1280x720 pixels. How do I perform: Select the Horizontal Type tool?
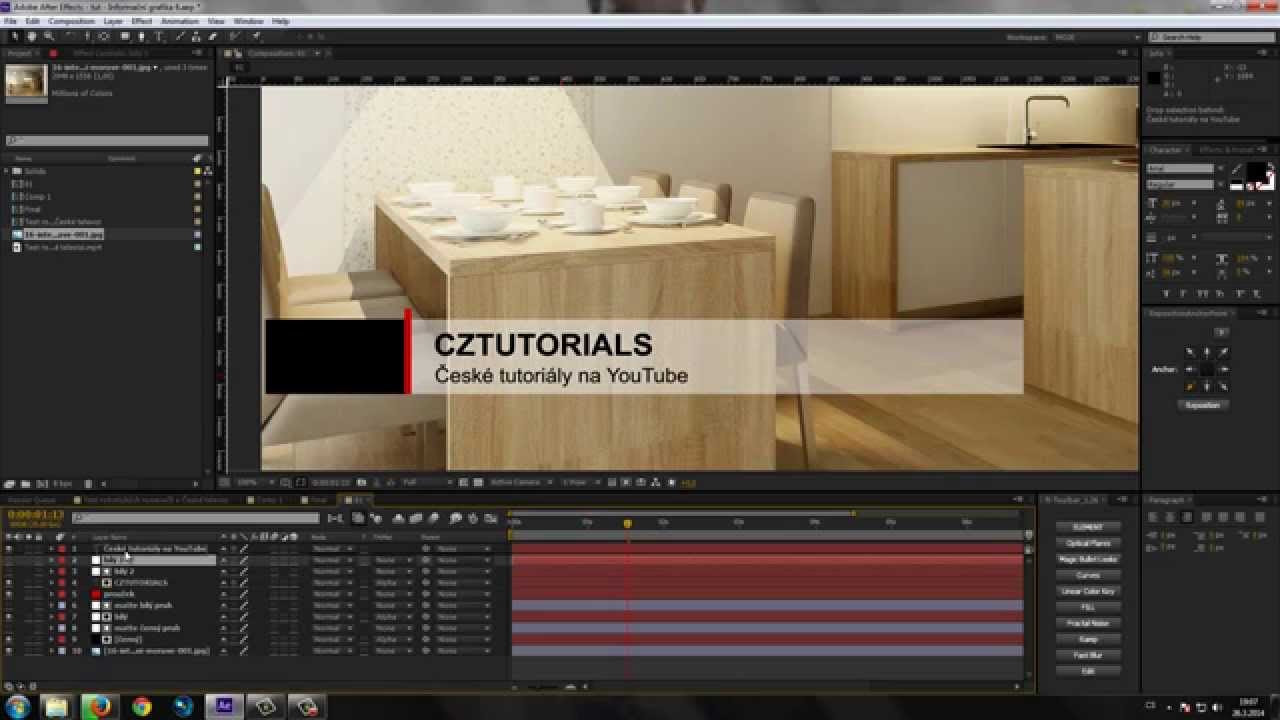(158, 36)
